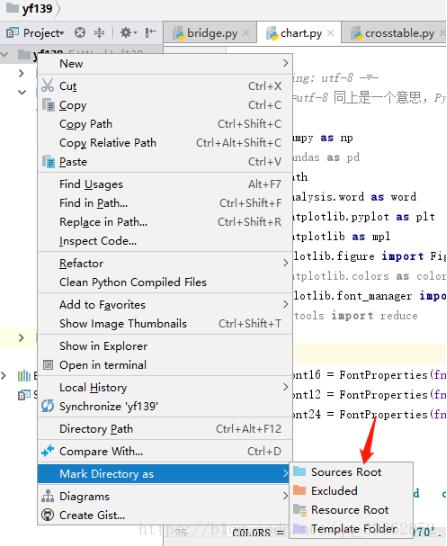Click the Template Folder purple icon
The height and width of the screenshot is (546, 447).
[299, 528]
